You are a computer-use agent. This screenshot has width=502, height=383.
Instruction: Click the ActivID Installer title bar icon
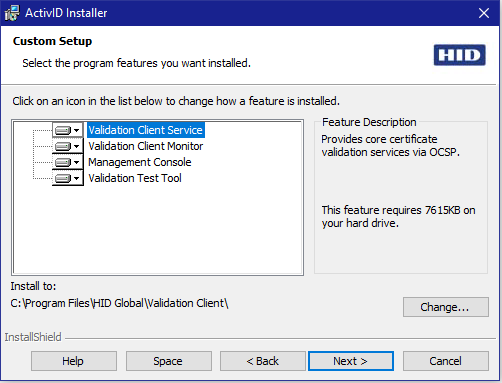(12, 13)
